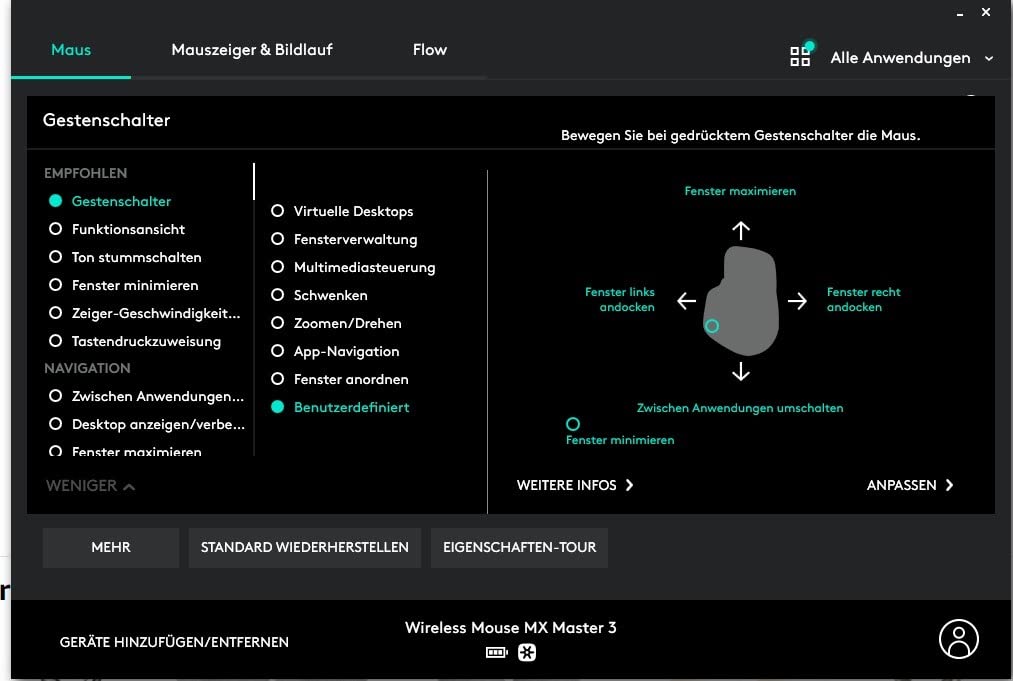This screenshot has width=1013, height=681.
Task: Open the Mauszeiger & Bildlauf tab
Action: click(x=252, y=50)
